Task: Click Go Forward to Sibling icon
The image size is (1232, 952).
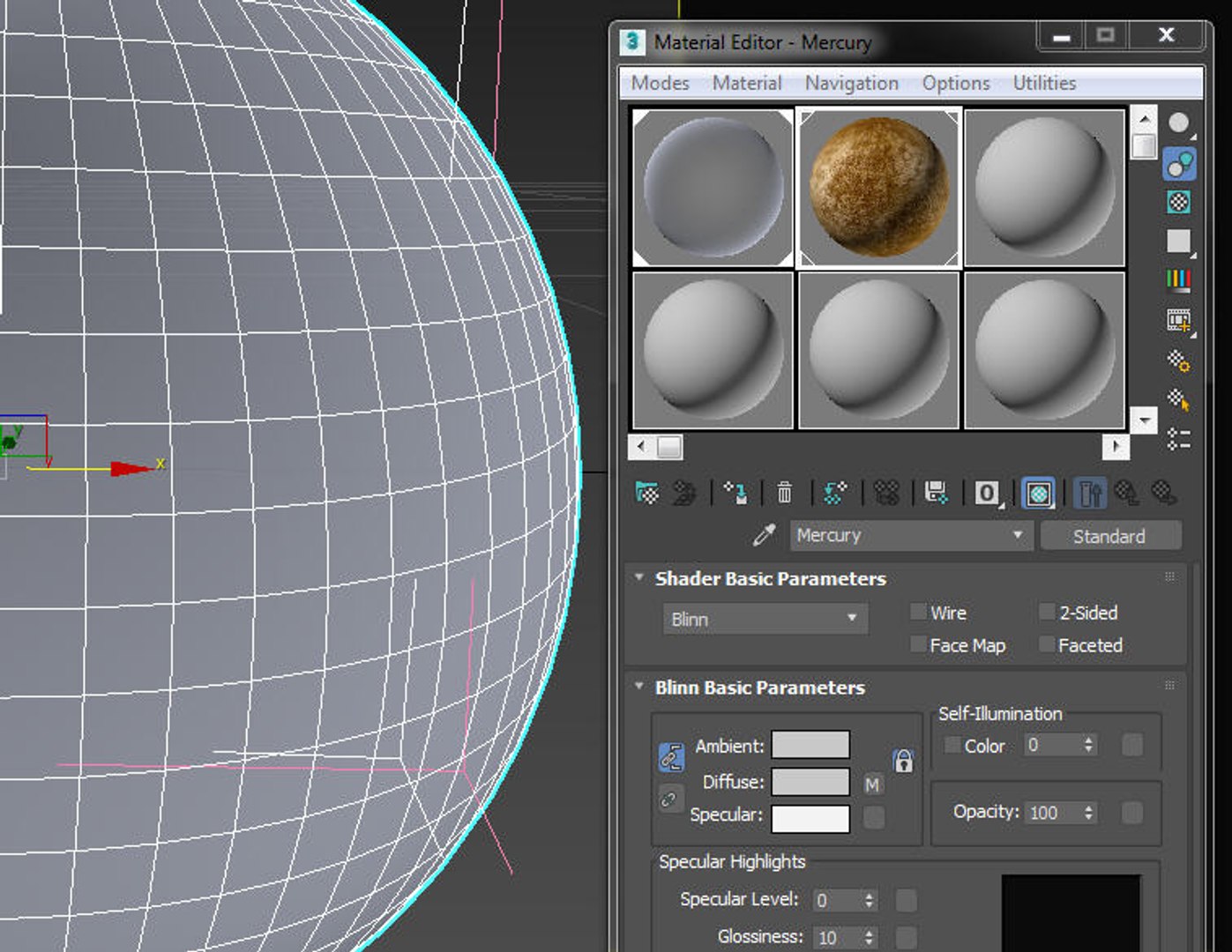Action: click(x=1164, y=493)
